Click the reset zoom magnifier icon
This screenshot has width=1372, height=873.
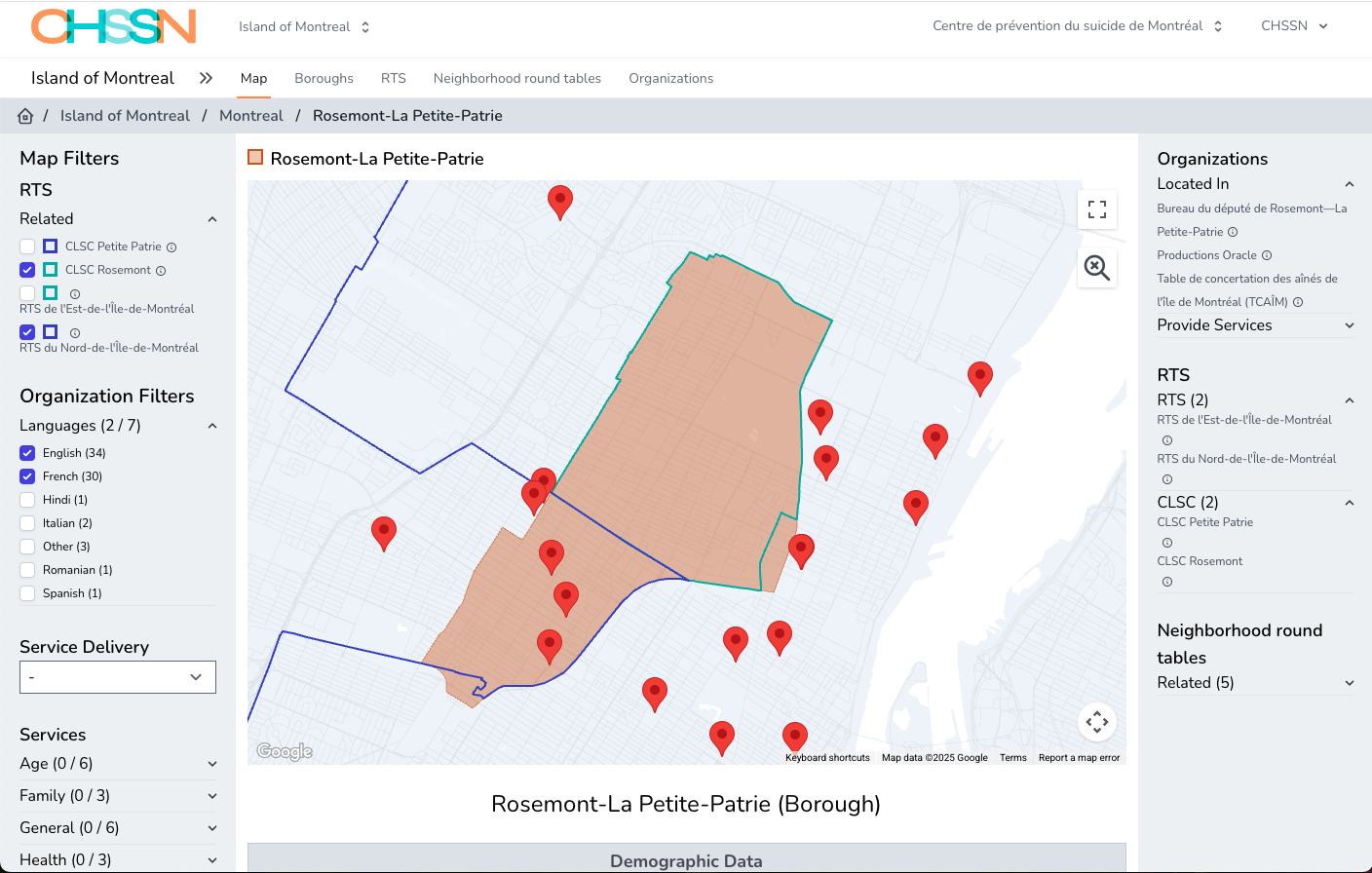pyautogui.click(x=1097, y=268)
